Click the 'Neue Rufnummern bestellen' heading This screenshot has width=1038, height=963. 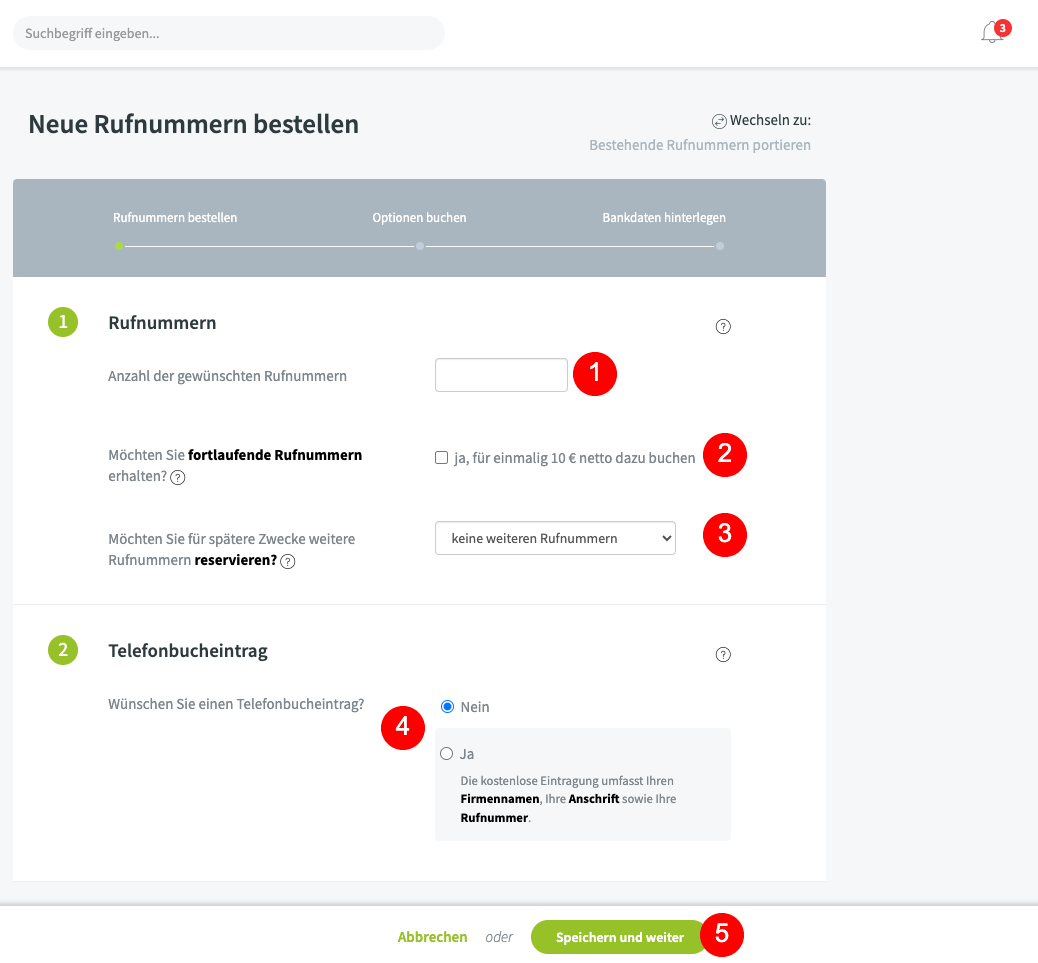point(193,124)
